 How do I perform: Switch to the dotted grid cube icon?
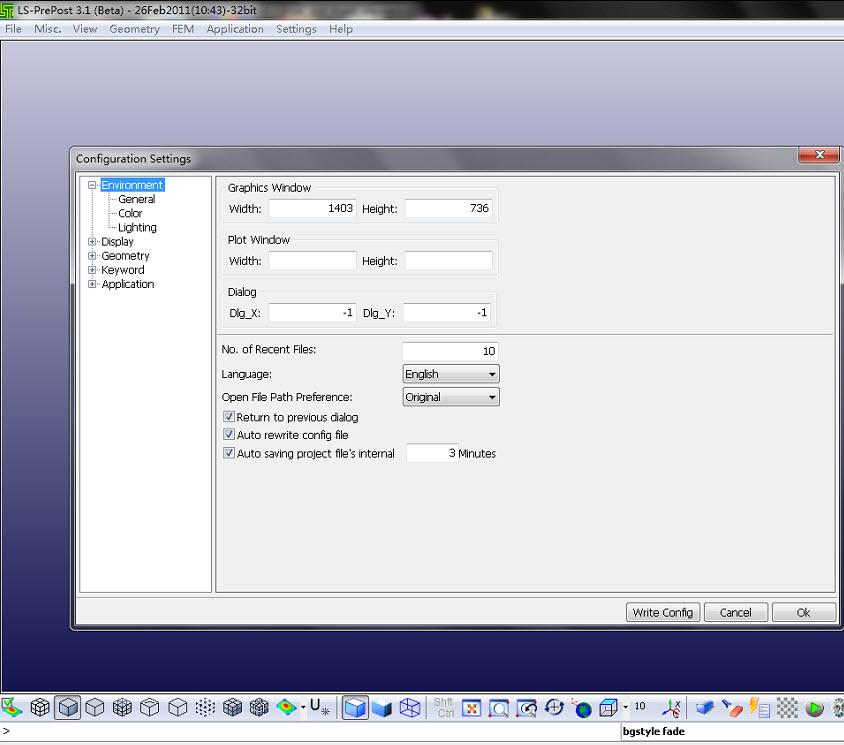205,707
